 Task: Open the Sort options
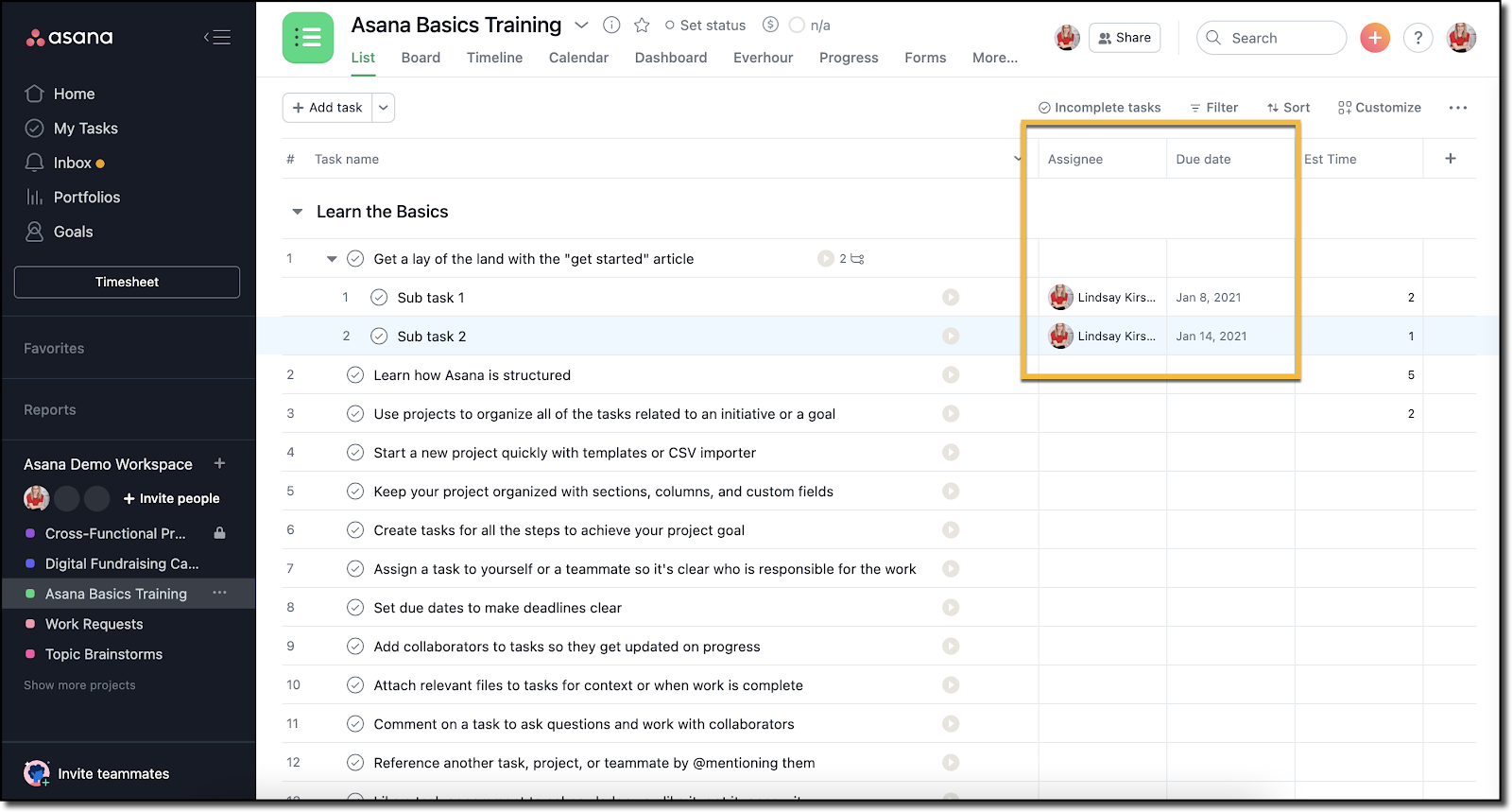[1288, 108]
